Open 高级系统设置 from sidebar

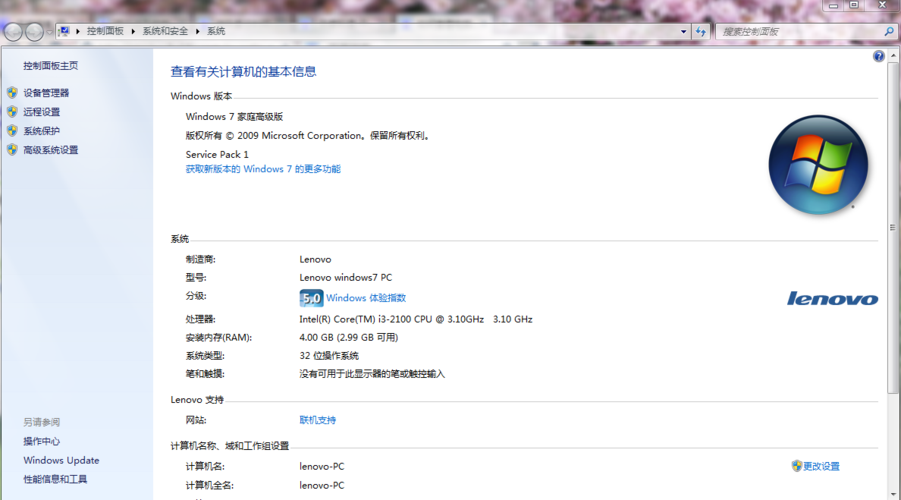[x=51, y=149]
